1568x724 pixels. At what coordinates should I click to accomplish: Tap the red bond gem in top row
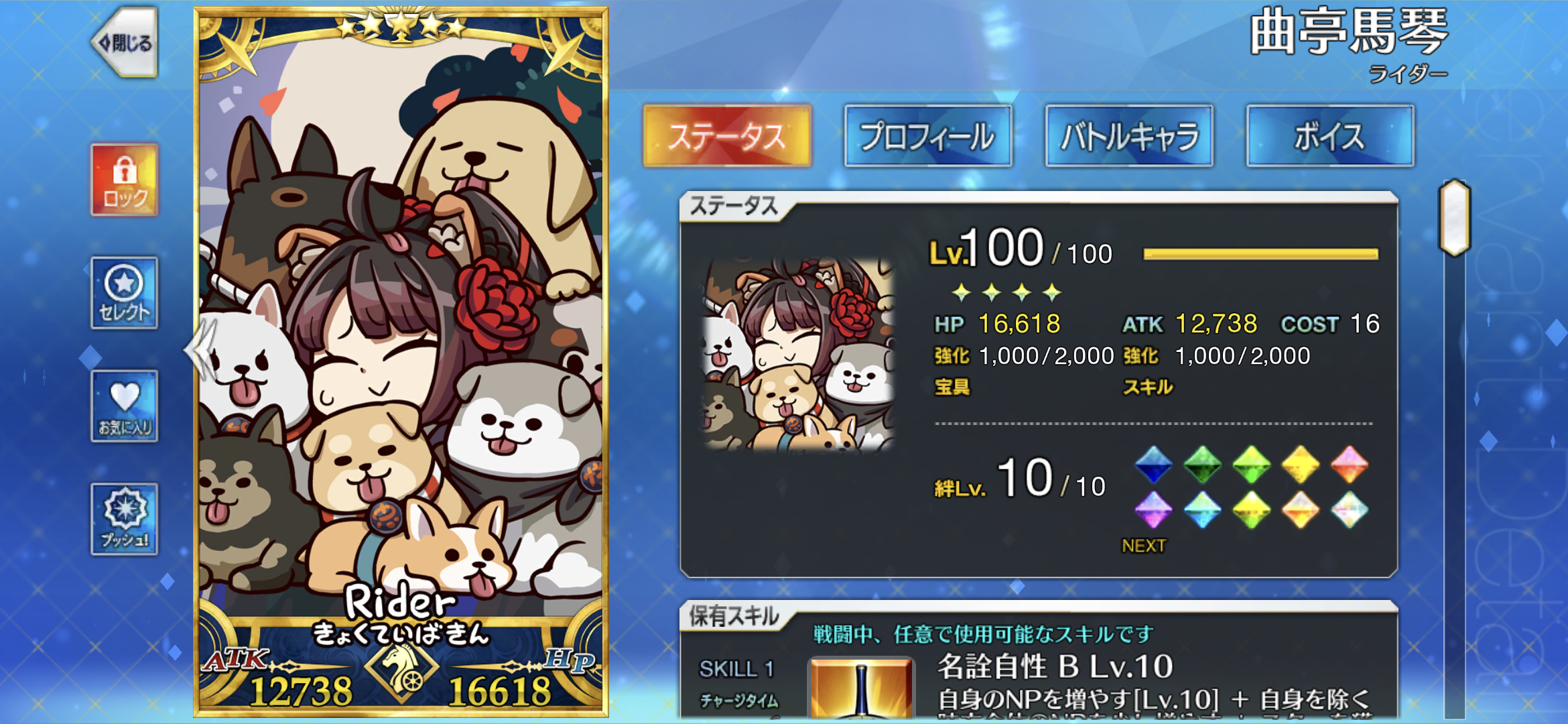coord(1349,465)
